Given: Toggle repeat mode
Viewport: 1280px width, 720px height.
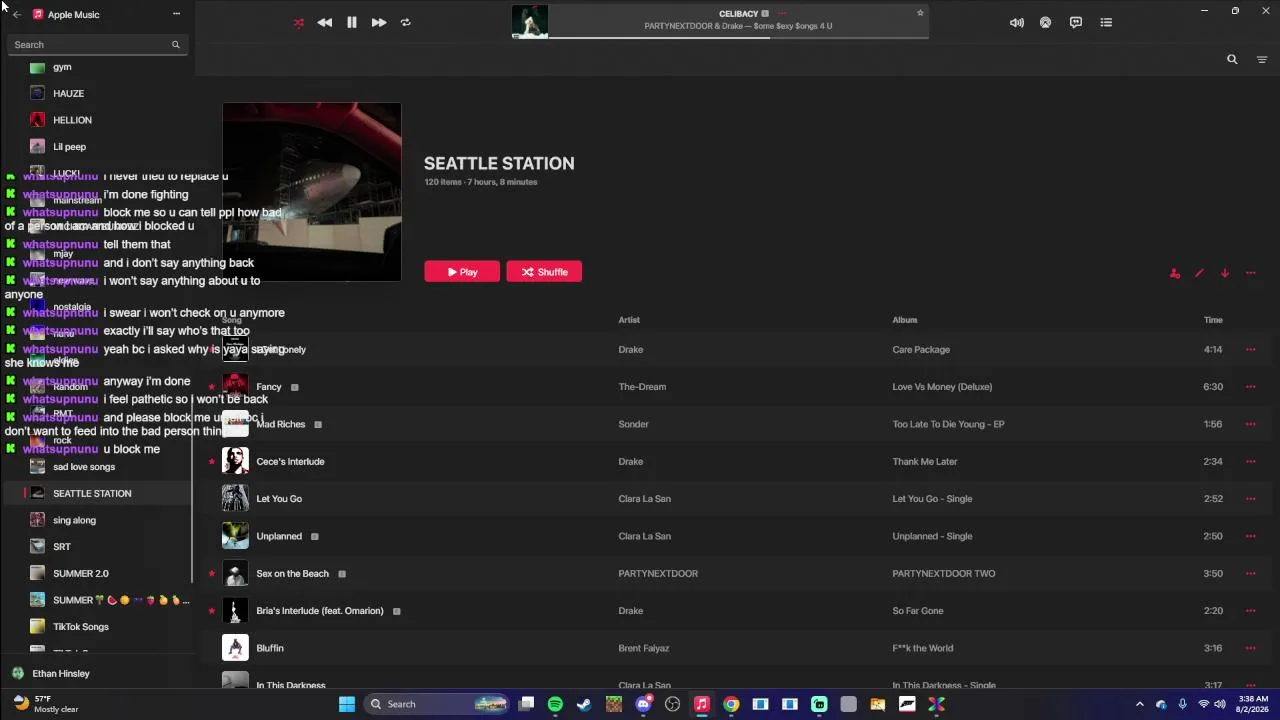Looking at the screenshot, I should pos(405,22).
